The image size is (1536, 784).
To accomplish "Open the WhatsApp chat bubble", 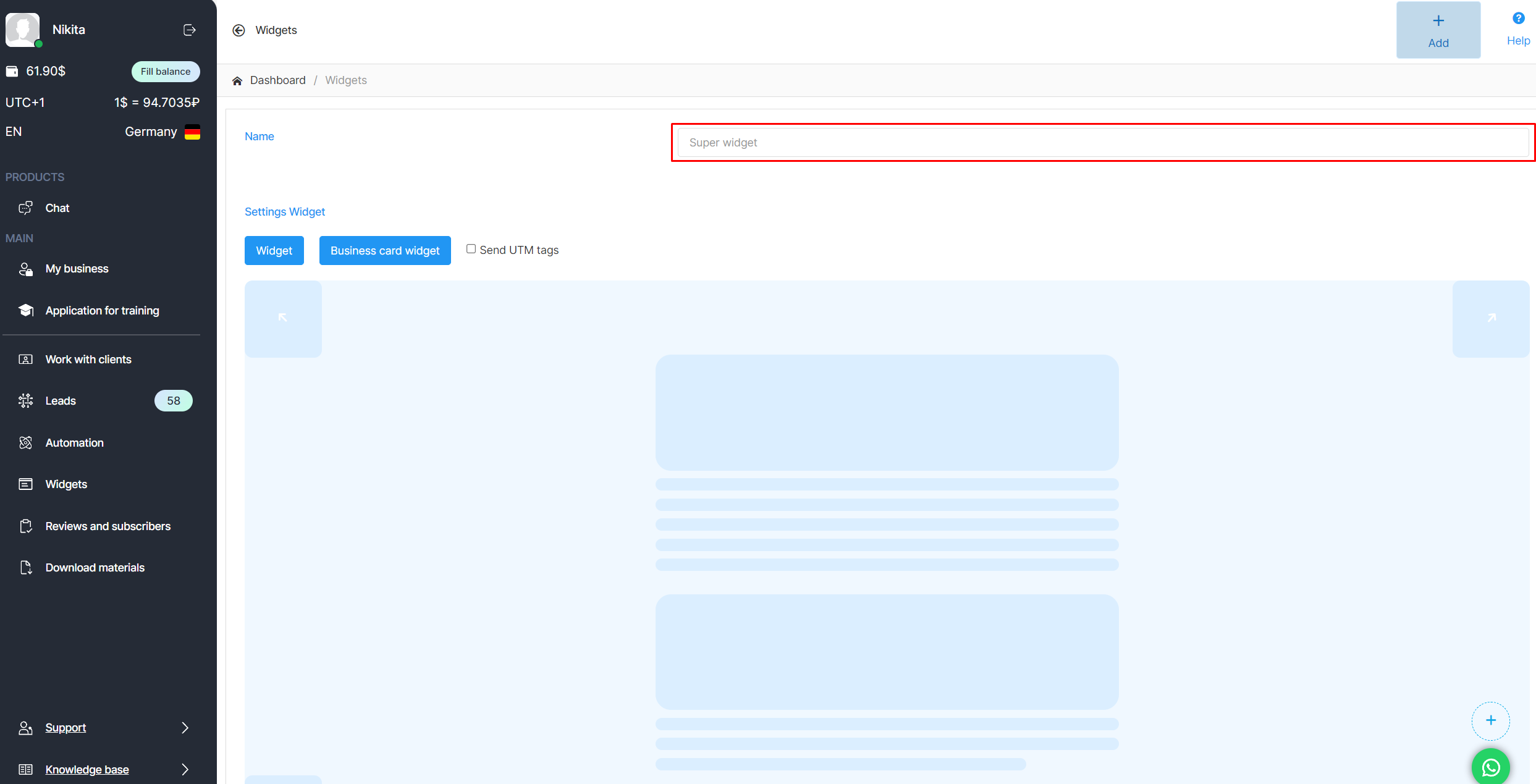I will (x=1490, y=767).
